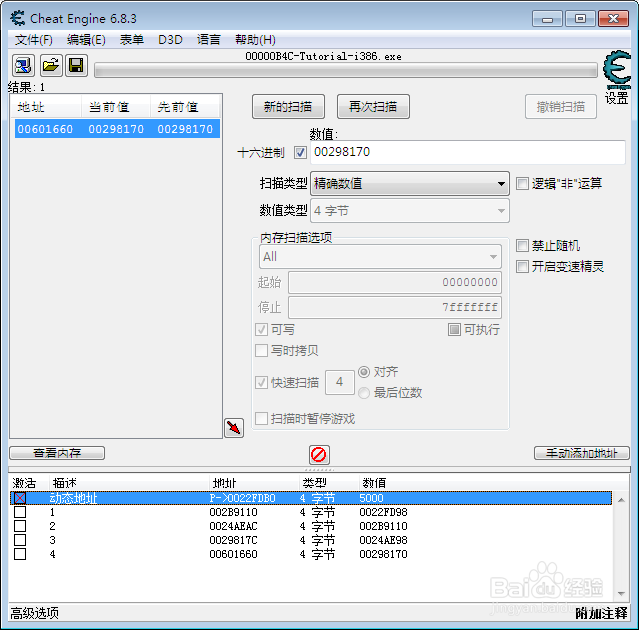Image resolution: width=639 pixels, height=630 pixels.
Task: Click value 00298170 in entry 4
Action: tap(383, 554)
